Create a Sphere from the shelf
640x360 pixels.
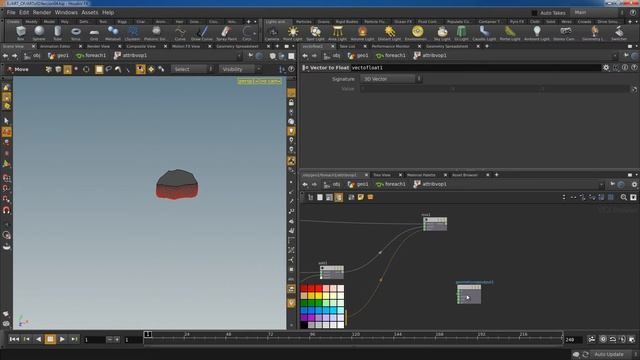[x=39, y=33]
